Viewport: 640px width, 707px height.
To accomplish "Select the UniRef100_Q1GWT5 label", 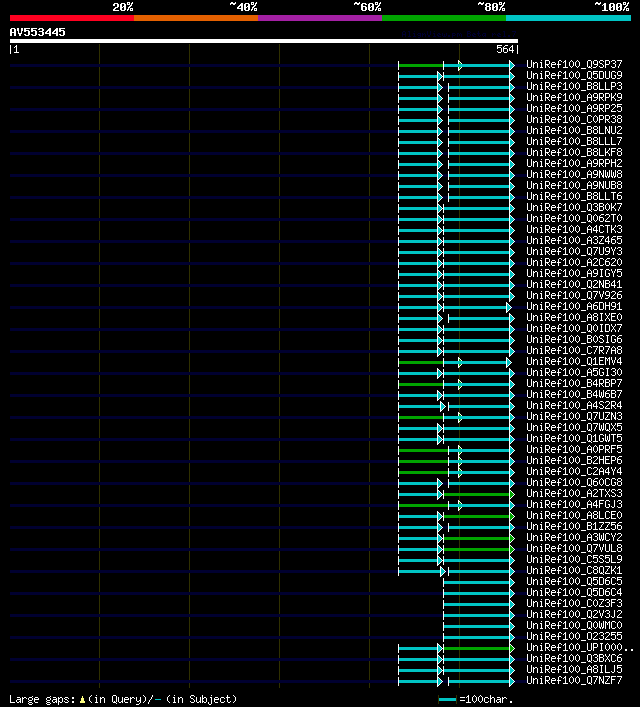I will pyautogui.click(x=574, y=438).
